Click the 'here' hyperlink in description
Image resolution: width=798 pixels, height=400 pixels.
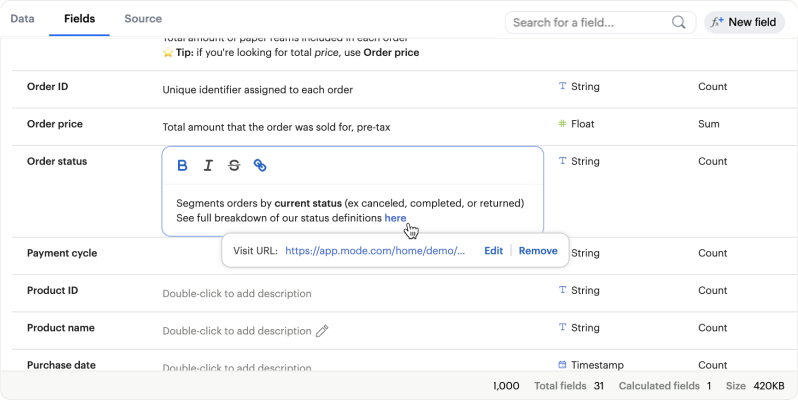click(395, 218)
